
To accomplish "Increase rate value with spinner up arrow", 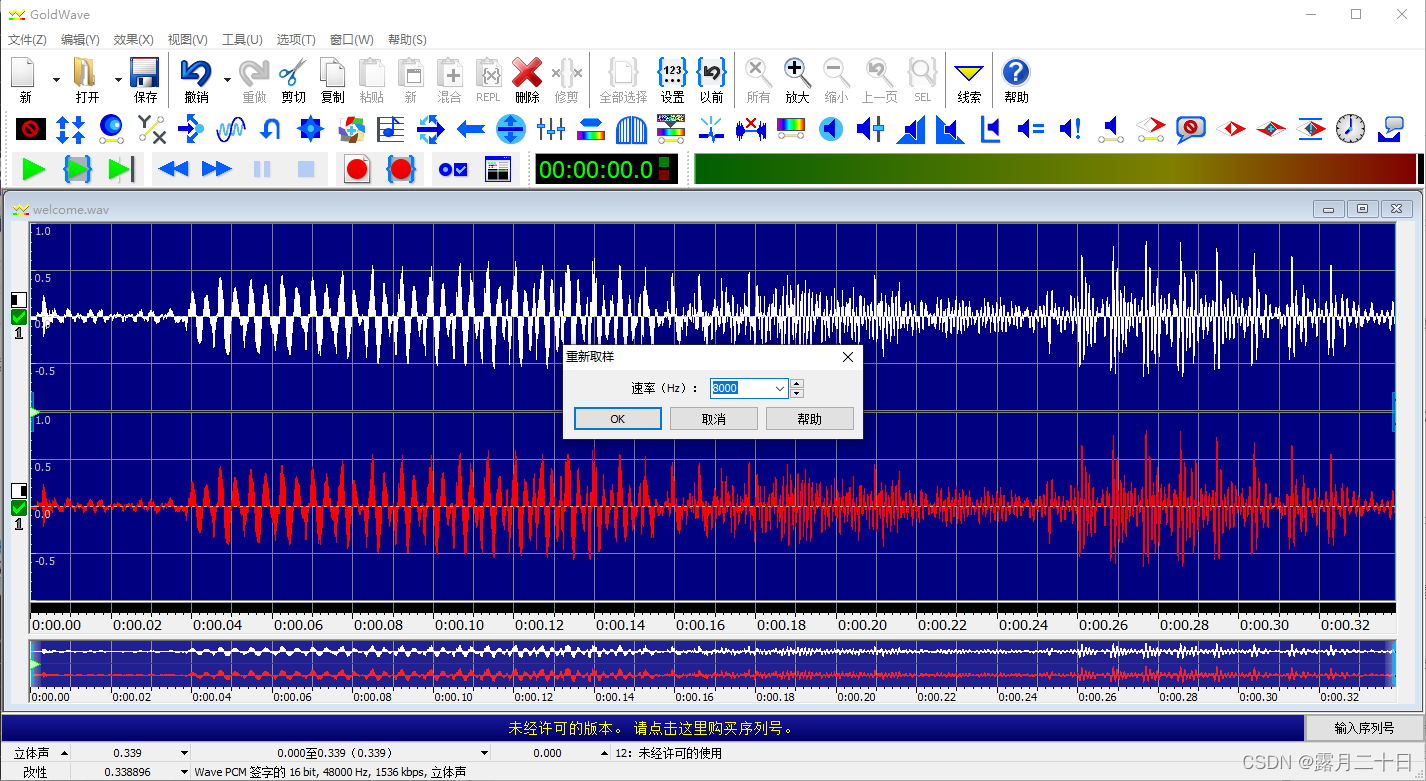I will point(797,384).
